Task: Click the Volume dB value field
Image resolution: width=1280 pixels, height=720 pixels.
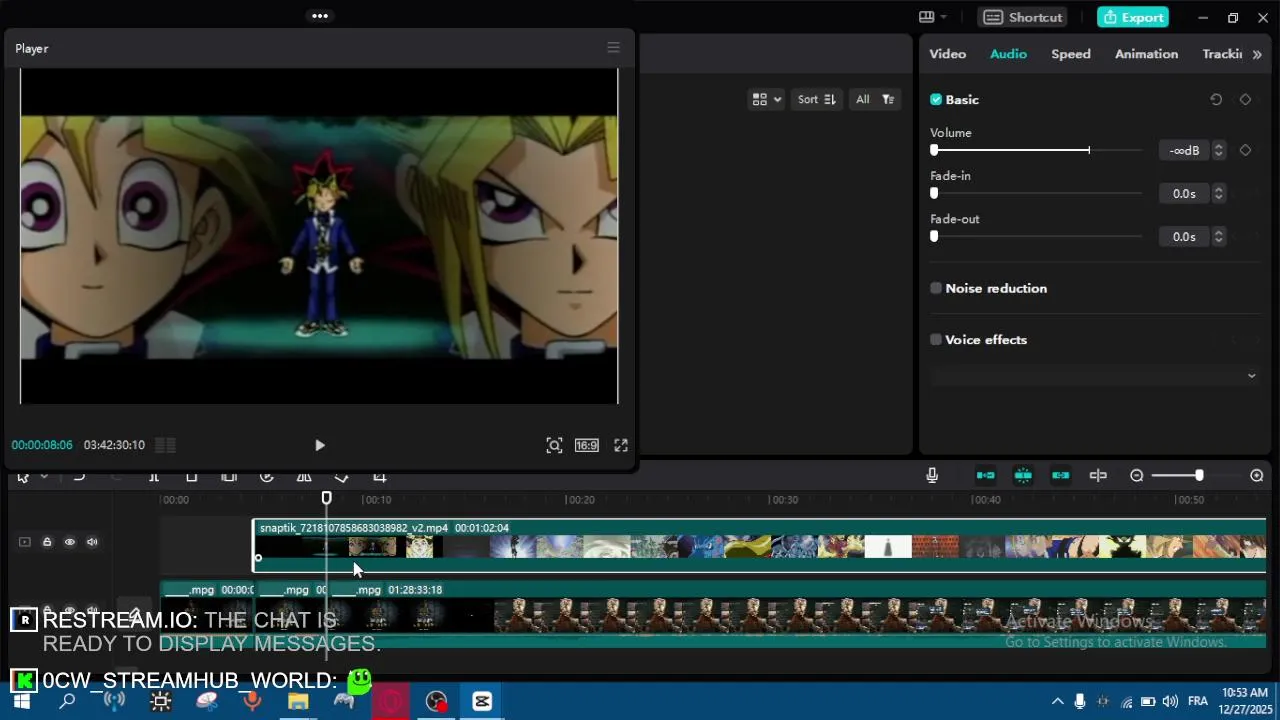Action: point(1184,150)
